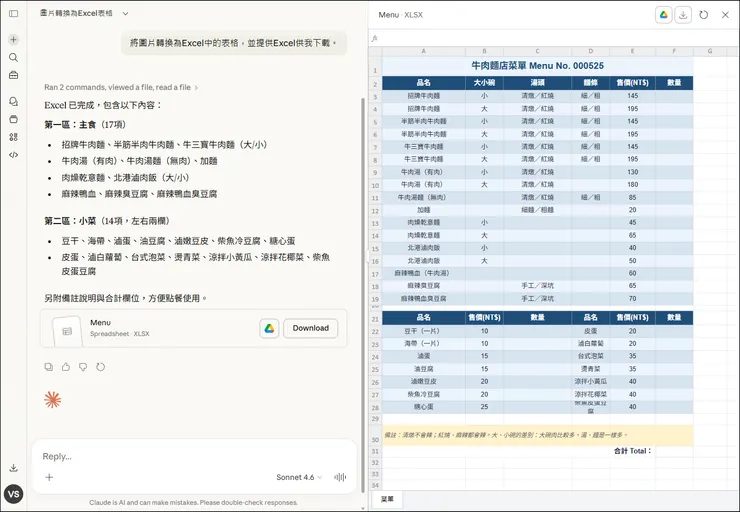Click the text 第一區：主食（17項）
The height and width of the screenshot is (512, 740).
(85, 125)
